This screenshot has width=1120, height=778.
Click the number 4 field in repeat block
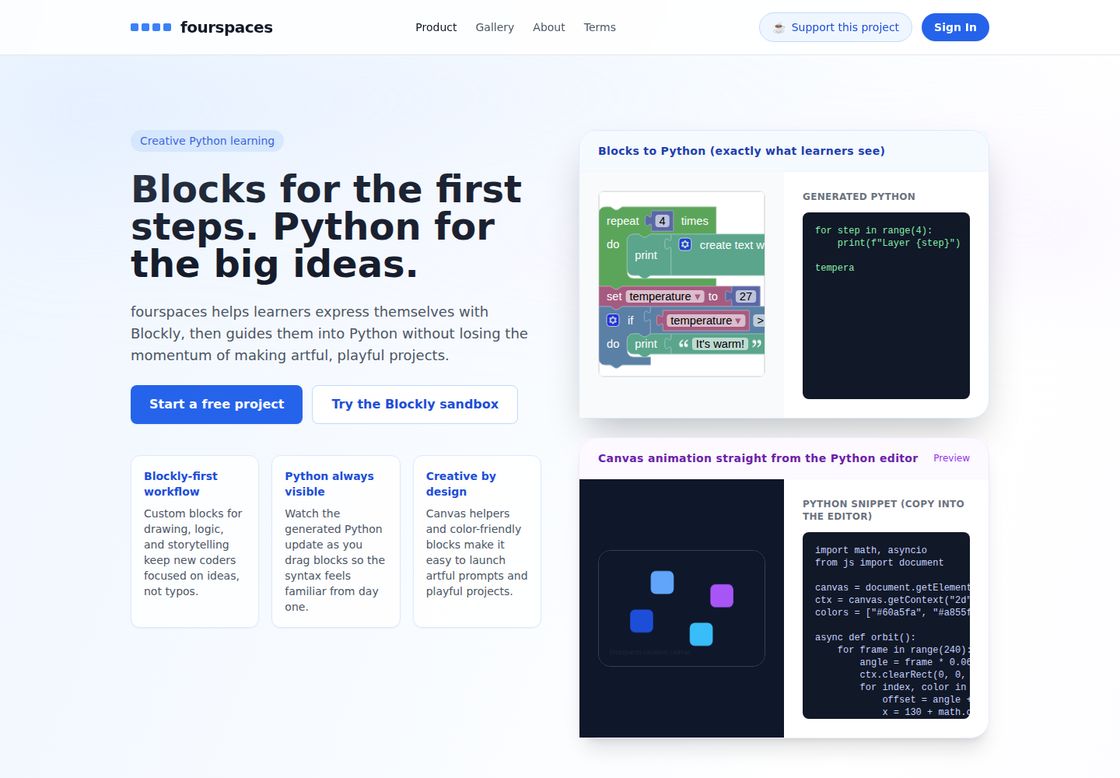click(x=662, y=221)
